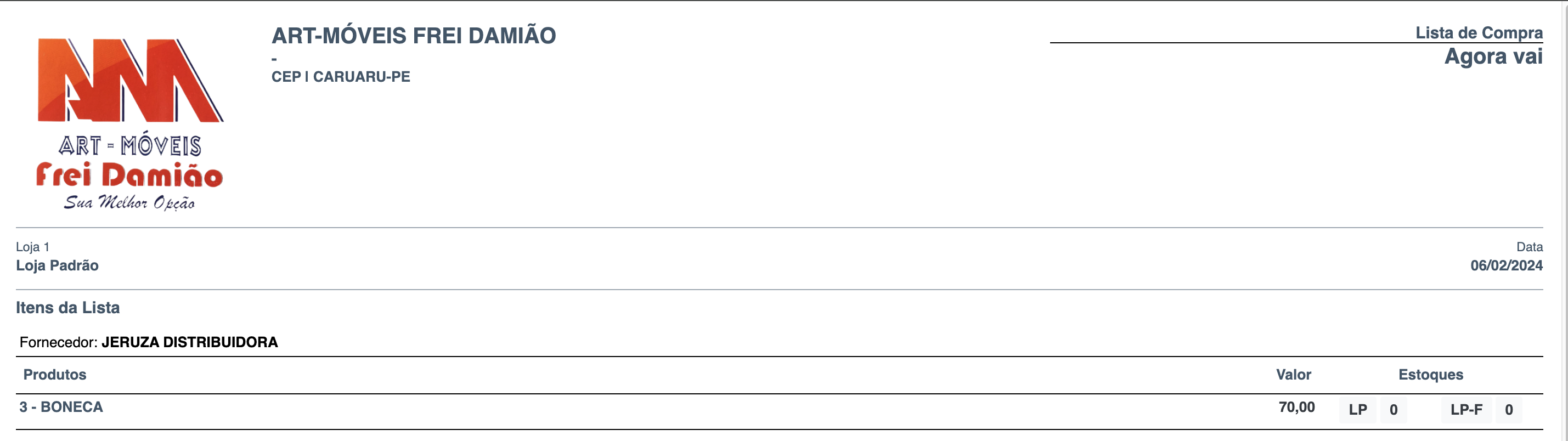
Task: Click the CEP | CARUARU-PE address line
Action: (x=340, y=77)
